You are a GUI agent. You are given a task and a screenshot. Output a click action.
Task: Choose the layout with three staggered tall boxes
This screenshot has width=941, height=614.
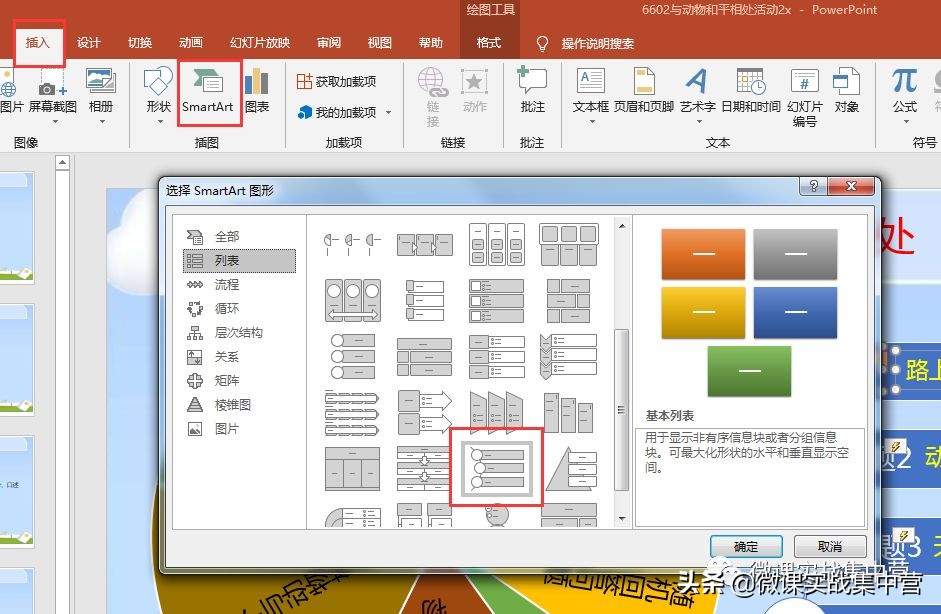(x=569, y=412)
